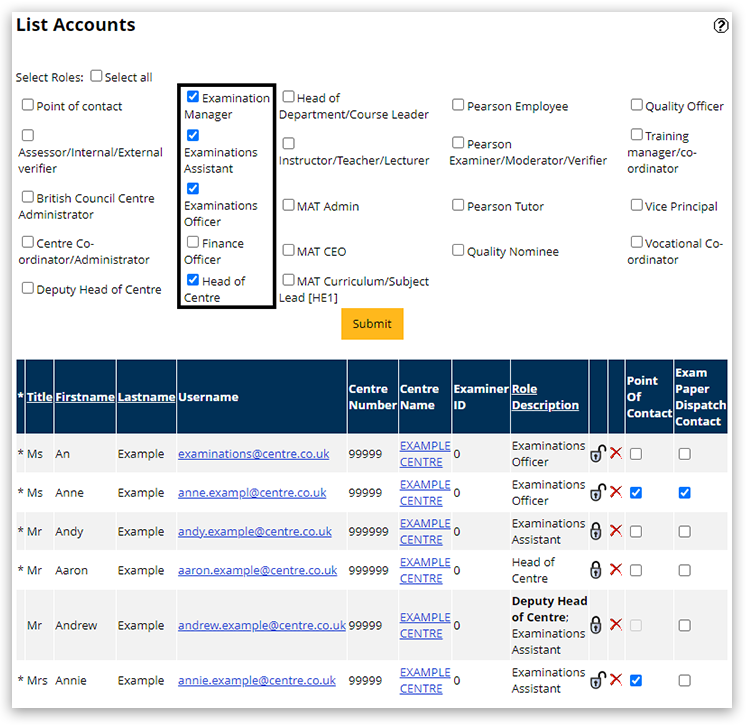The width and height of the screenshot is (750, 726).
Task: Sort the table by Title header
Action: pos(39,397)
